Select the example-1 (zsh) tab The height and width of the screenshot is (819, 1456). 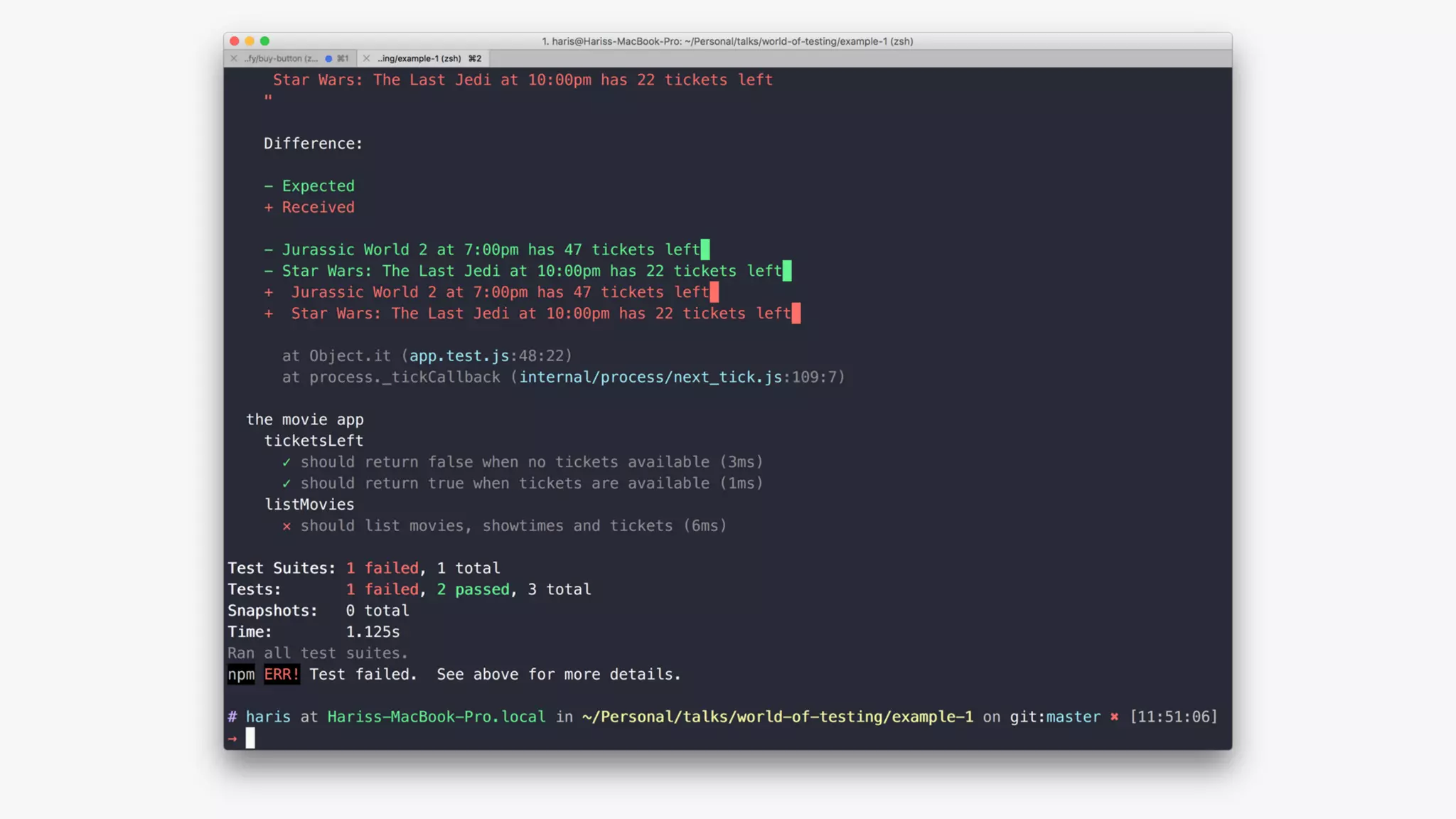(x=419, y=58)
